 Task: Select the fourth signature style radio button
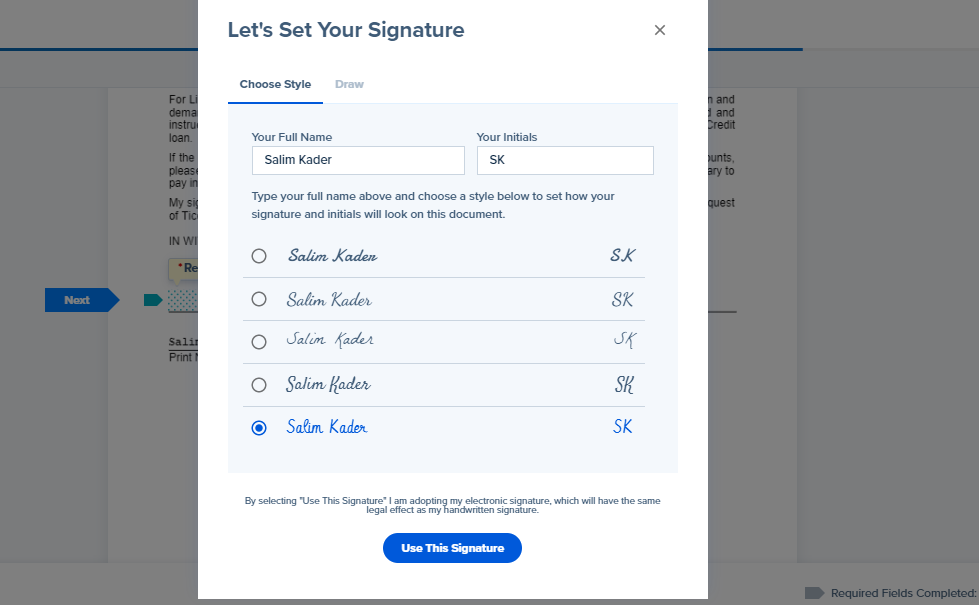point(258,385)
